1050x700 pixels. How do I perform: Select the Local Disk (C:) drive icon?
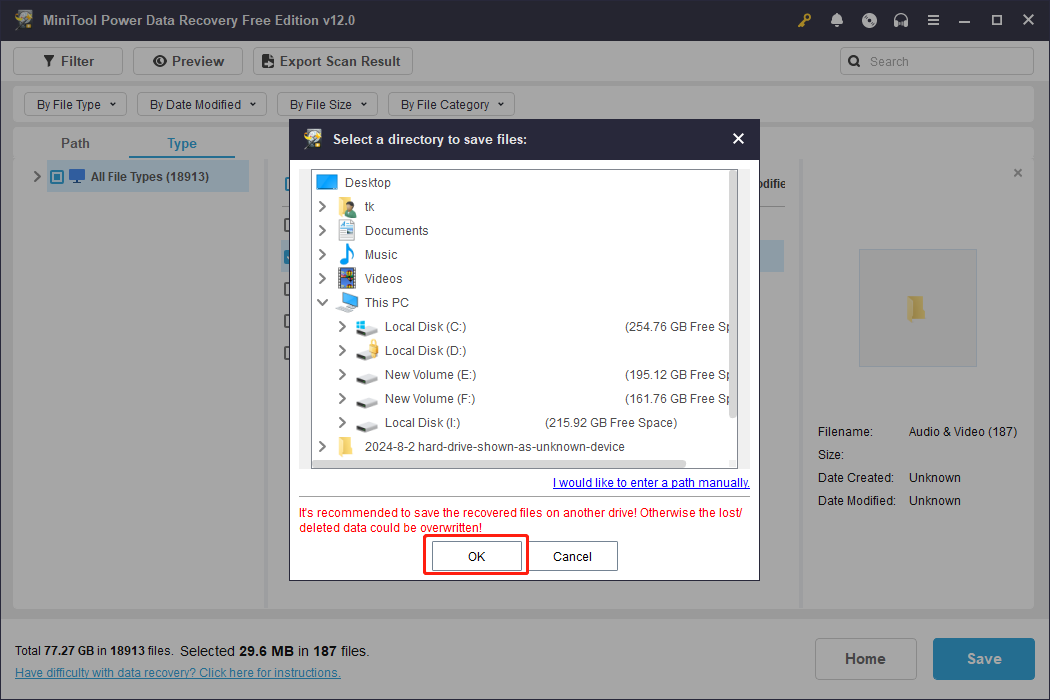(367, 327)
